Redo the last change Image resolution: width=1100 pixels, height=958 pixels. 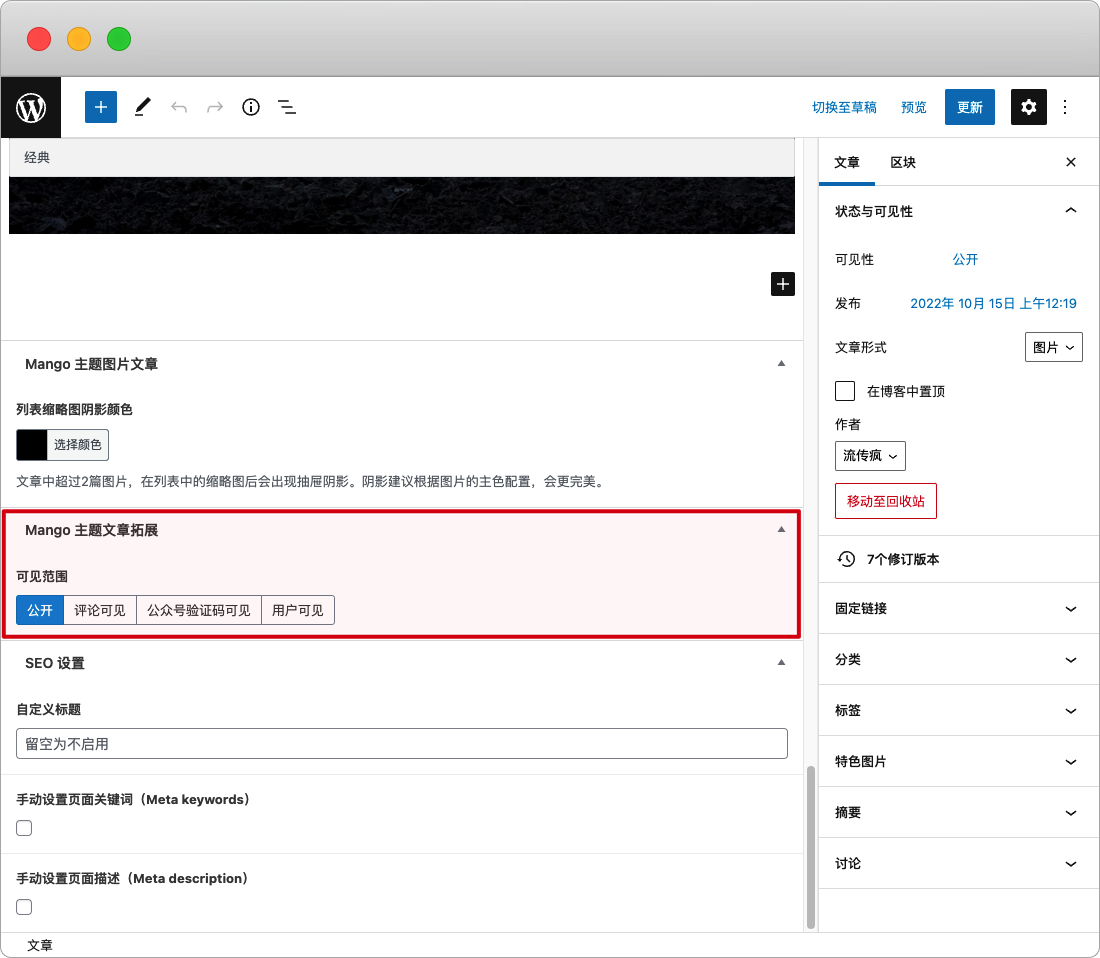215,107
